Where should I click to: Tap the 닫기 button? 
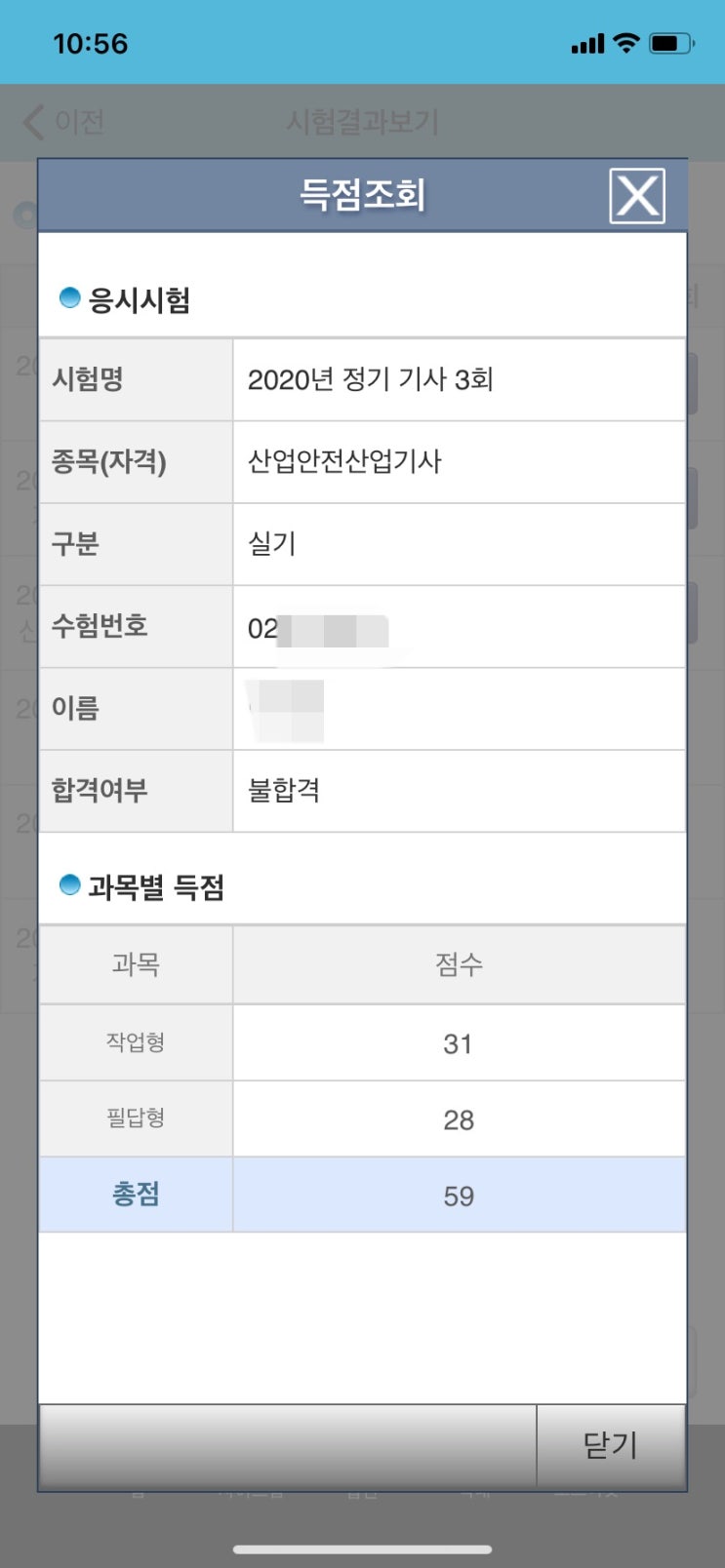point(611,1445)
